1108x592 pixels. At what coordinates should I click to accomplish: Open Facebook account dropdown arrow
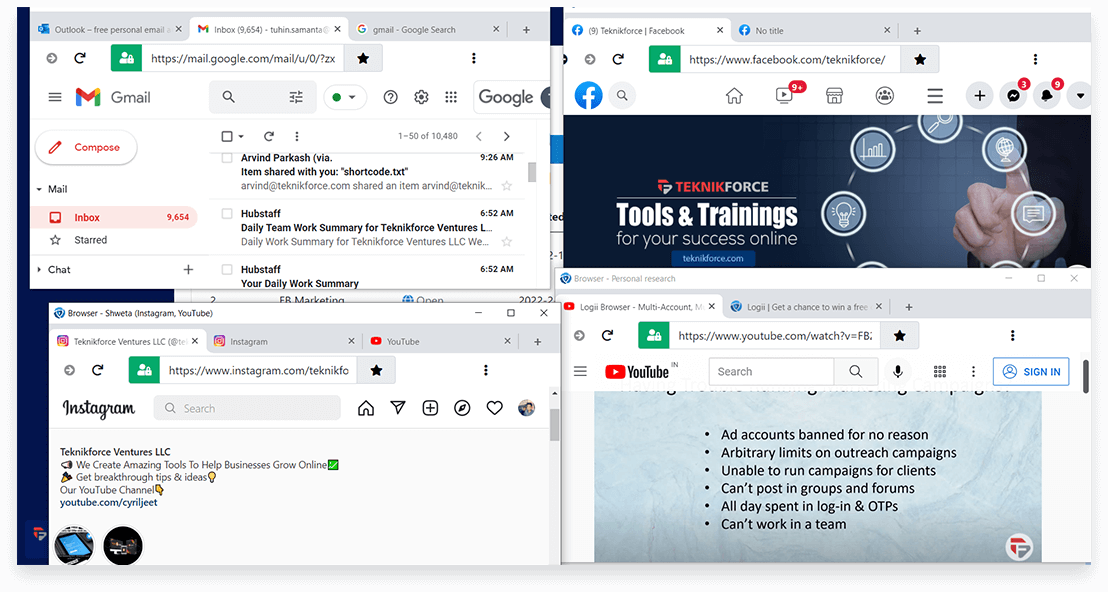(x=1080, y=95)
